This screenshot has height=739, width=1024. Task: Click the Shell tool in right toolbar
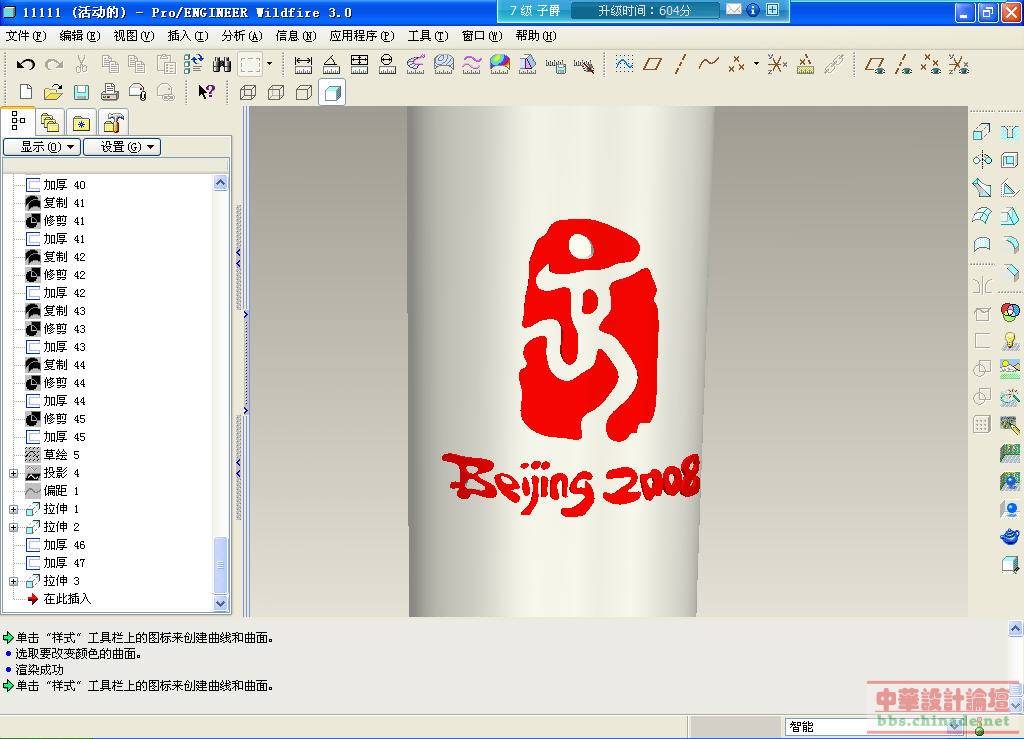coord(1010,160)
